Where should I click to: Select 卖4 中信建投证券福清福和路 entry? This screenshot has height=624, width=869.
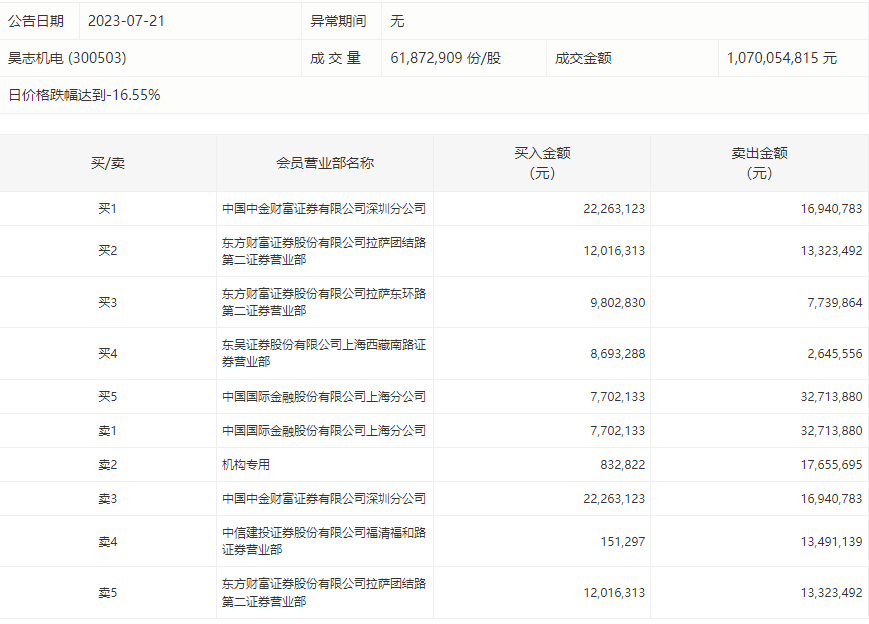(x=324, y=541)
